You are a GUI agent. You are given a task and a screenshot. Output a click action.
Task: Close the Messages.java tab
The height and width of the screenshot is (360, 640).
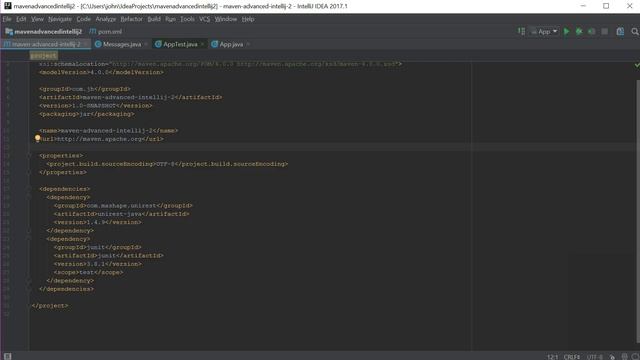146,44
